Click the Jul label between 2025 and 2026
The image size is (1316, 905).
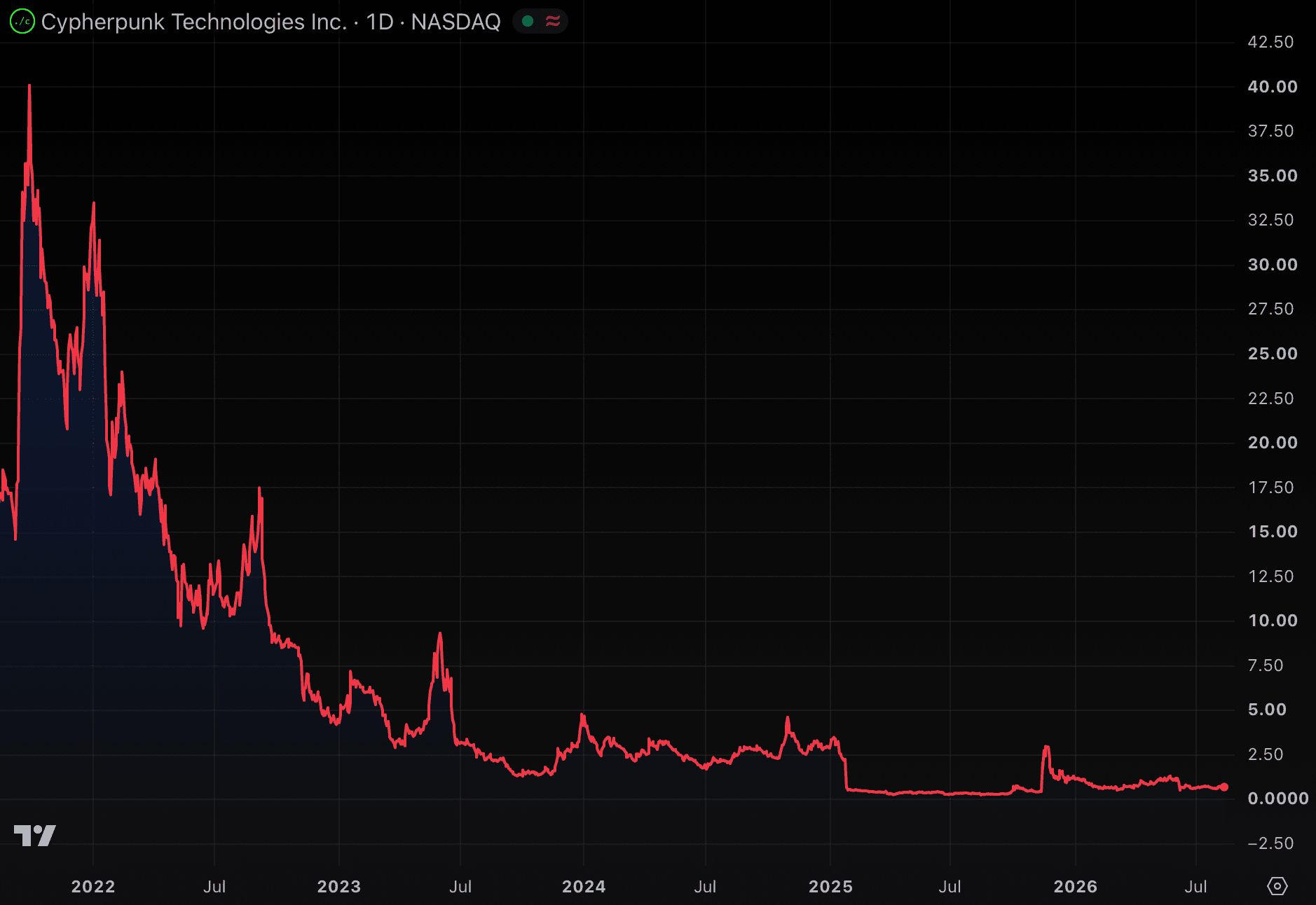click(950, 887)
